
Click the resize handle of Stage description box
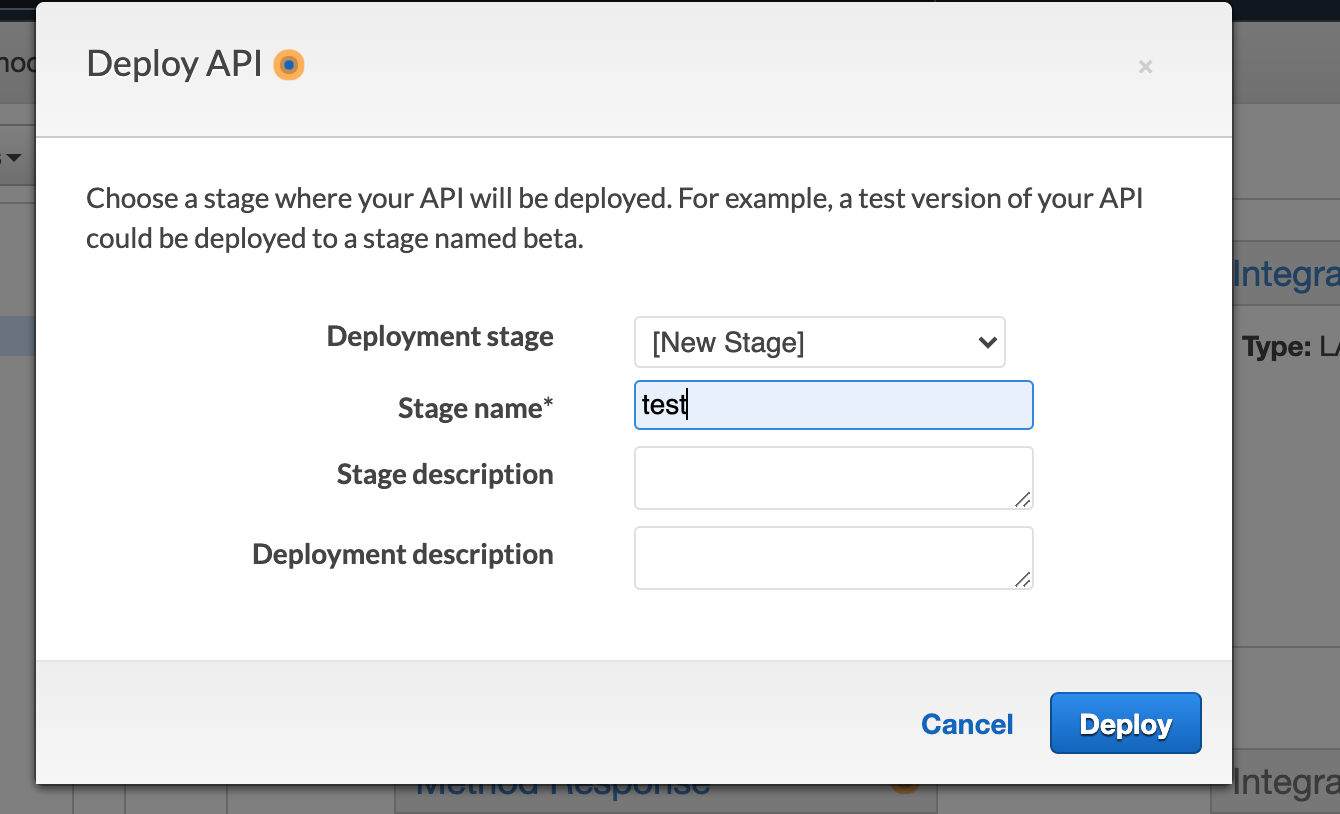click(x=1024, y=498)
